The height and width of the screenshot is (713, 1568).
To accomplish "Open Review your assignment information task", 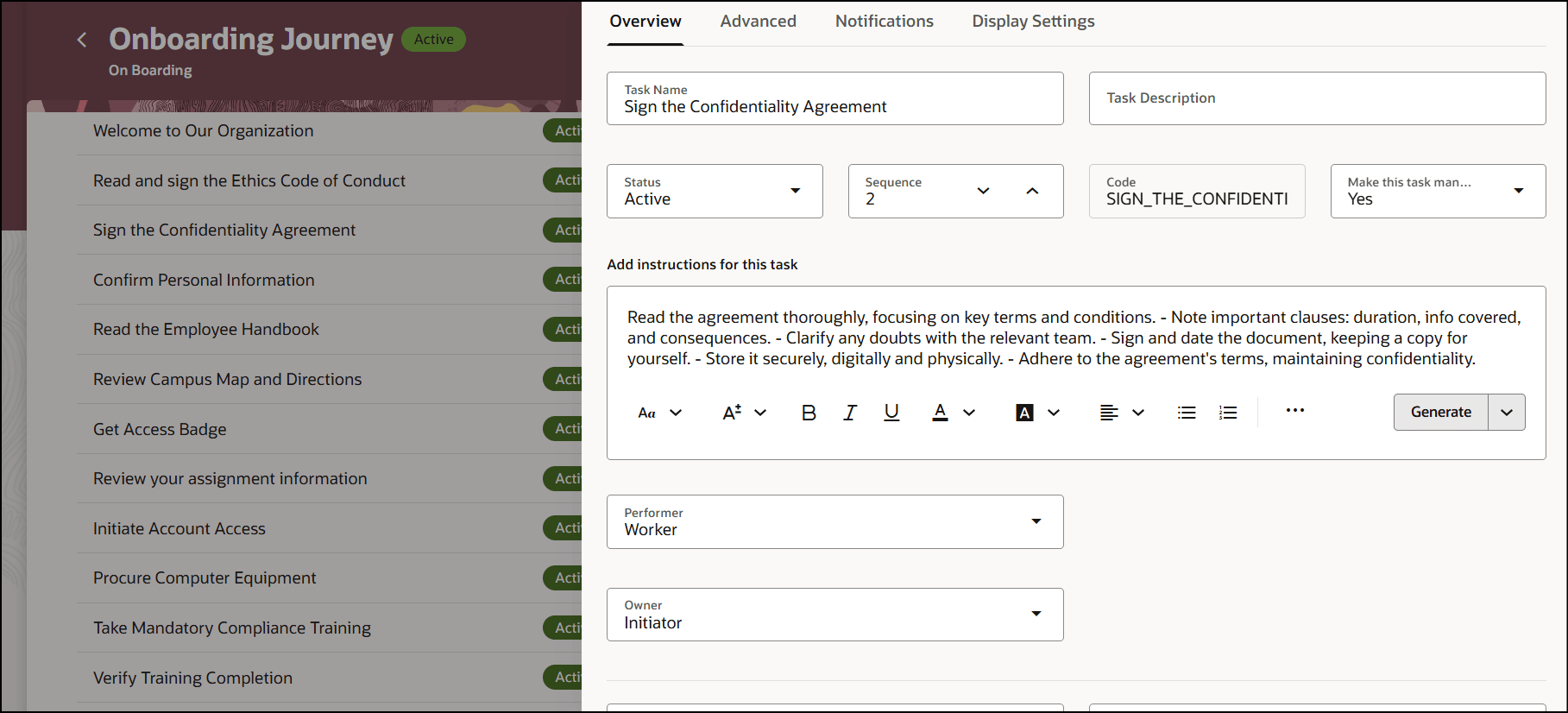I will 230,479.
